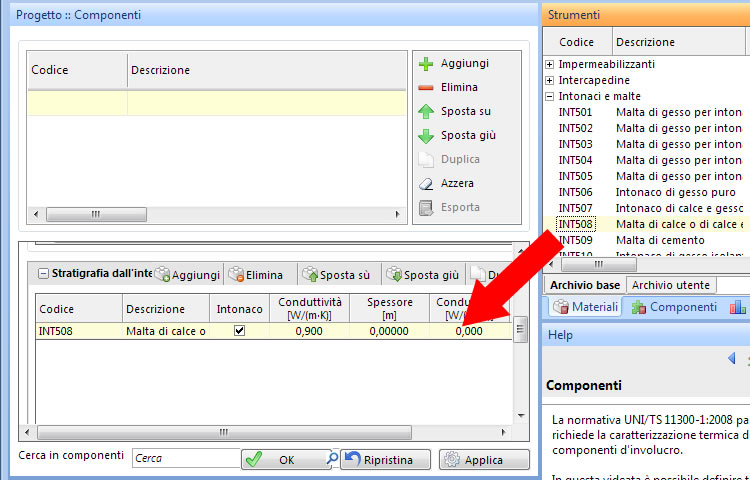Select INT509 Malta di cemento item
This screenshot has width=750, height=480.
click(650, 240)
